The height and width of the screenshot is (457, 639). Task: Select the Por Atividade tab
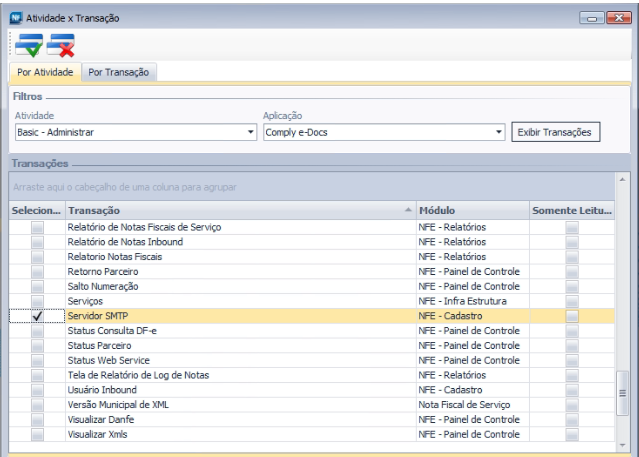(44, 72)
